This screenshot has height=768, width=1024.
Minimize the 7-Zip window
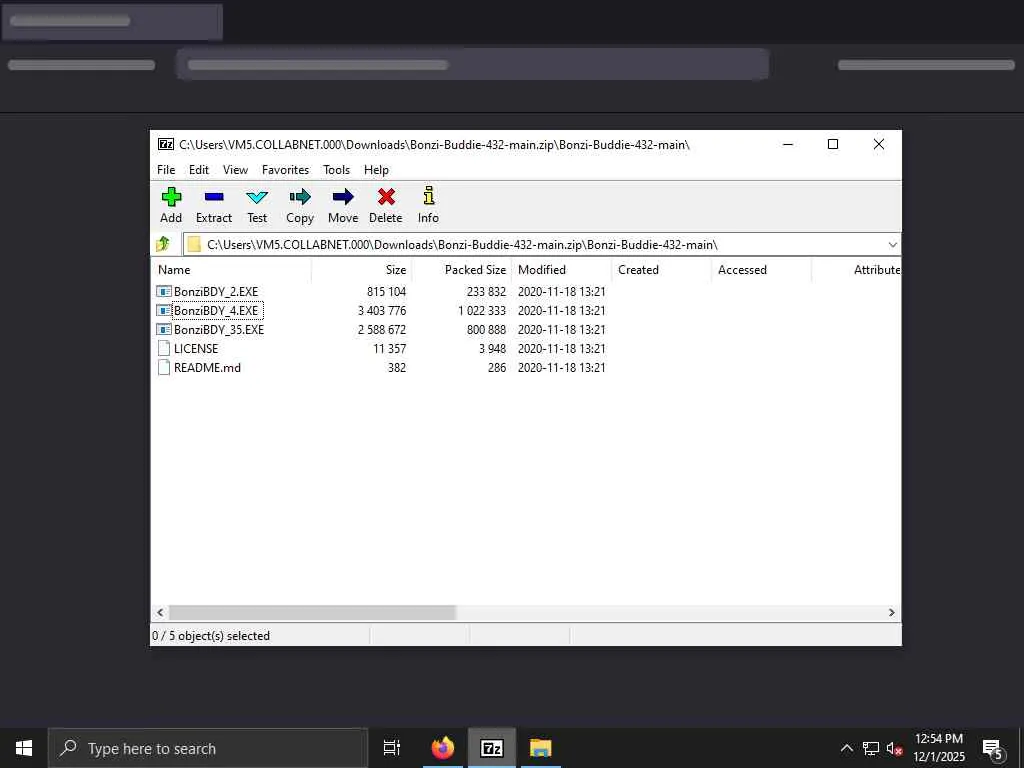(788, 144)
